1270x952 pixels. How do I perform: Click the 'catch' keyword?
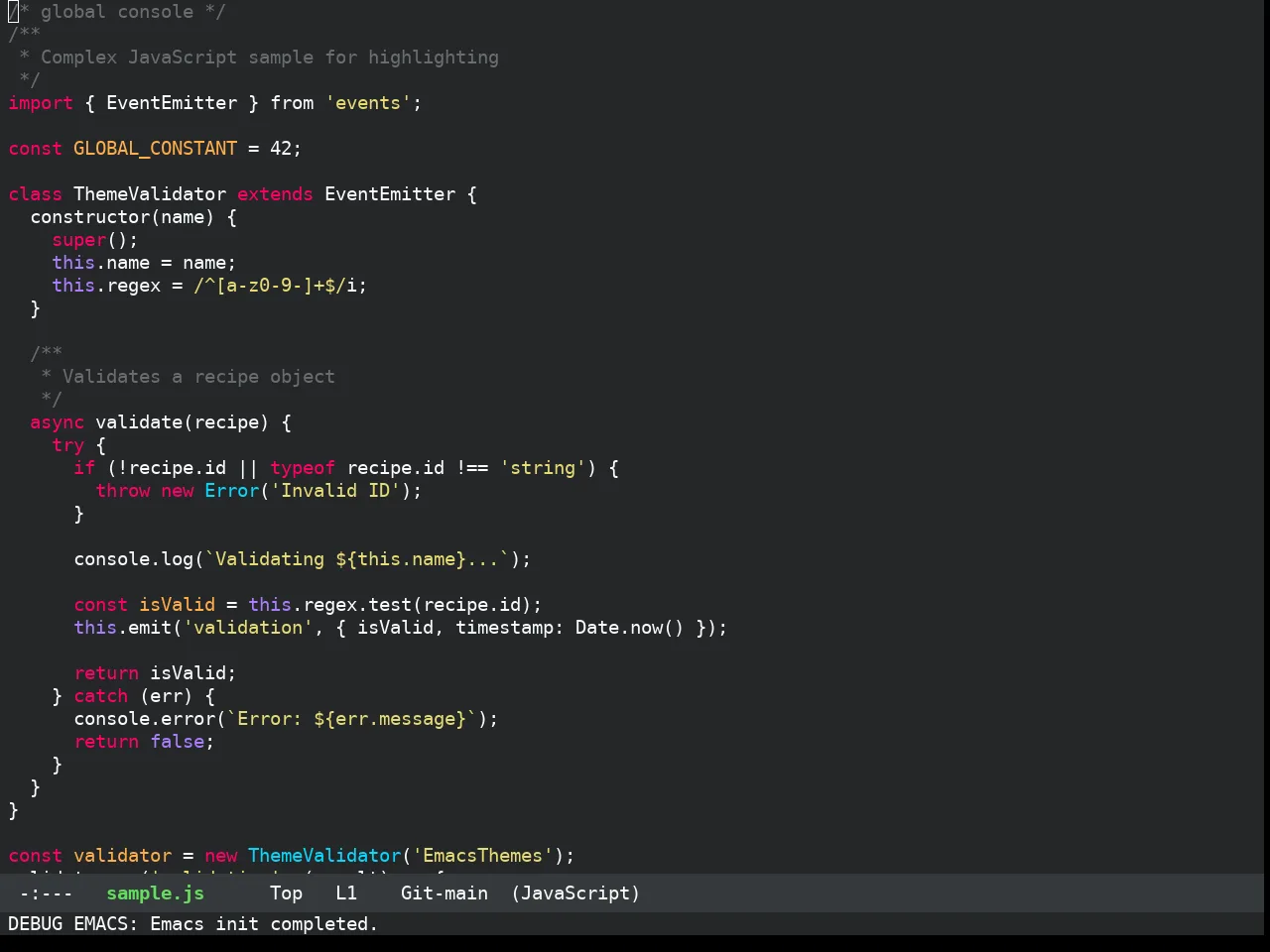(100, 696)
